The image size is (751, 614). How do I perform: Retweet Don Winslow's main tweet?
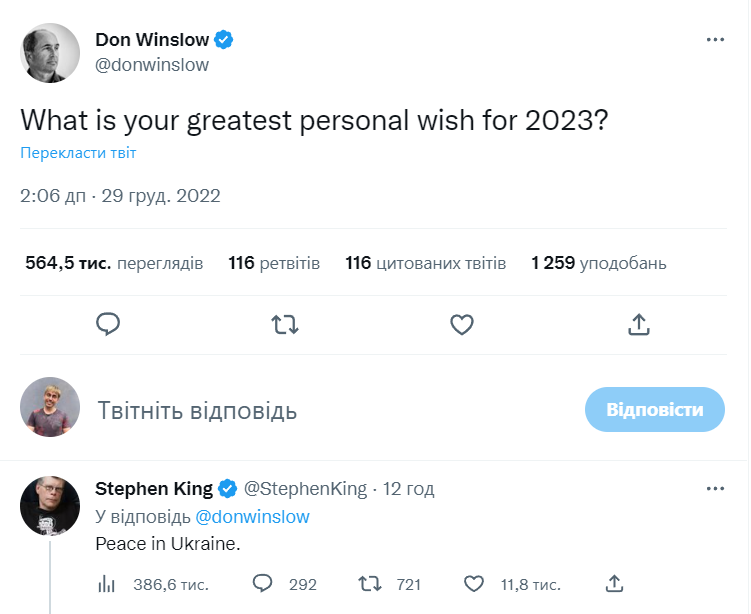[285, 324]
